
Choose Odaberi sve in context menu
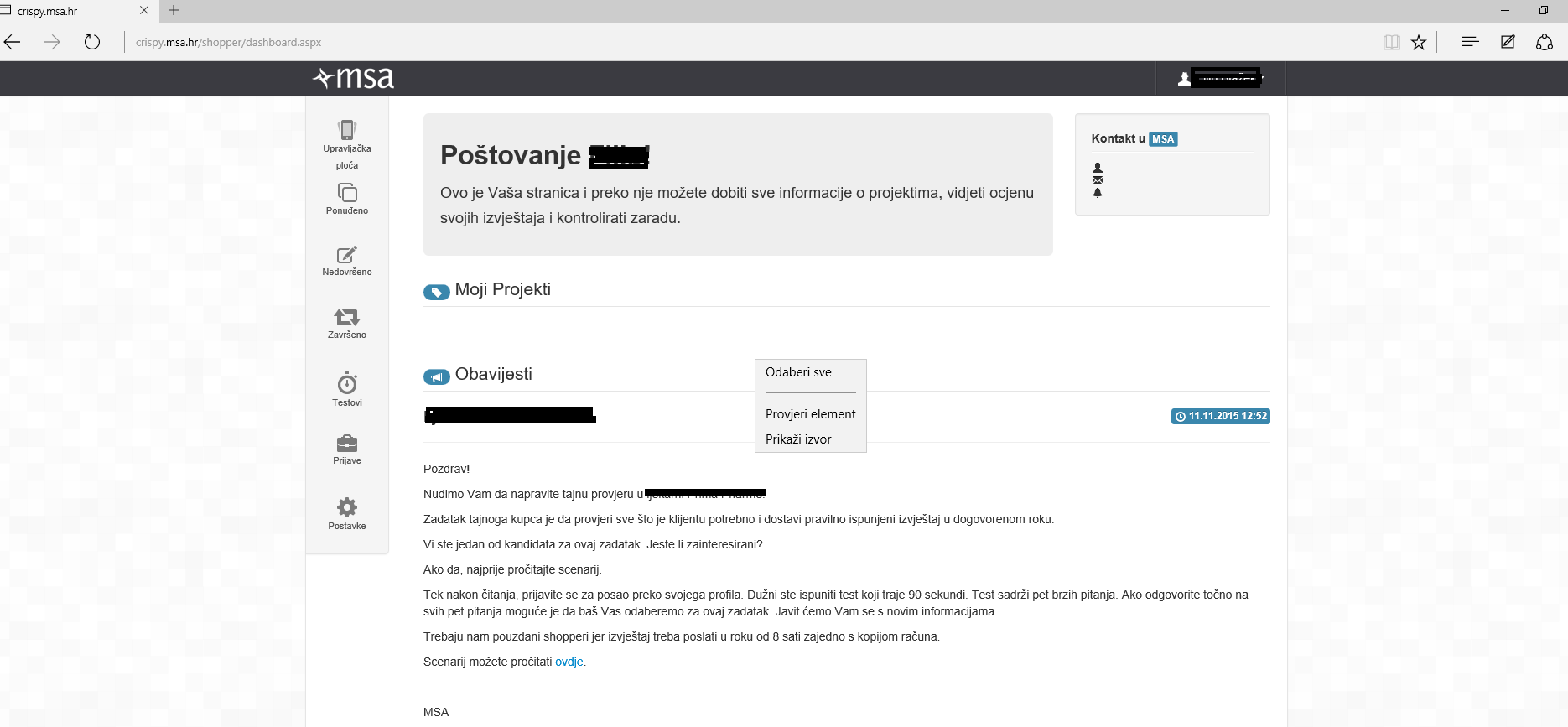click(798, 372)
